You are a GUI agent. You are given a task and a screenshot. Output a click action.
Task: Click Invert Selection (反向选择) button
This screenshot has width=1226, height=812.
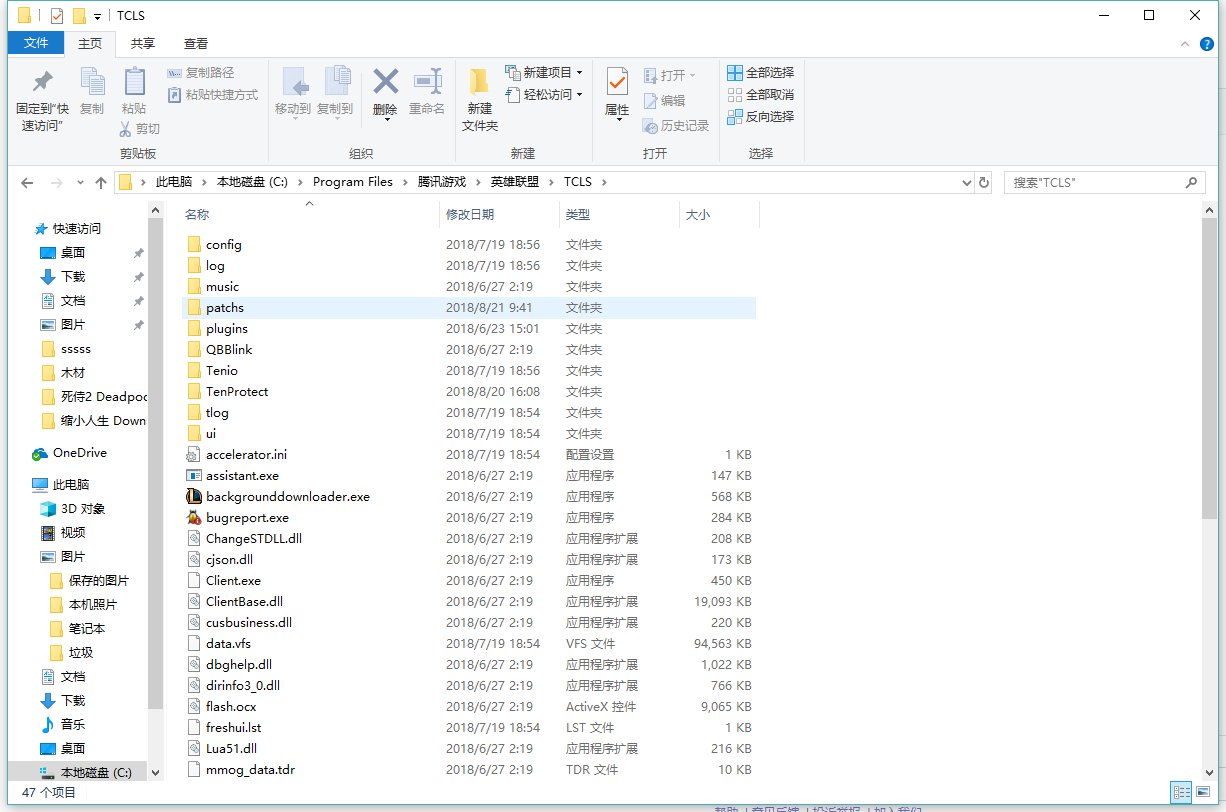point(760,116)
